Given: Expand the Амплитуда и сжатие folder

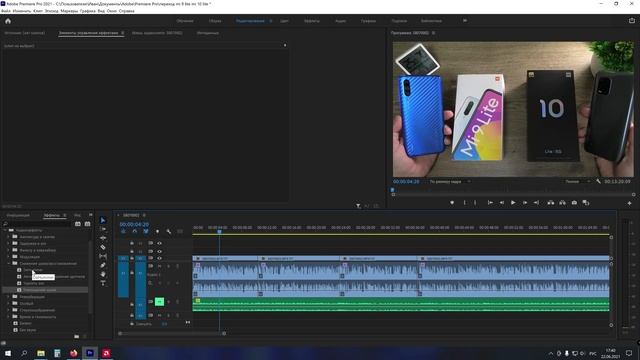Looking at the screenshot, I should (8, 237).
